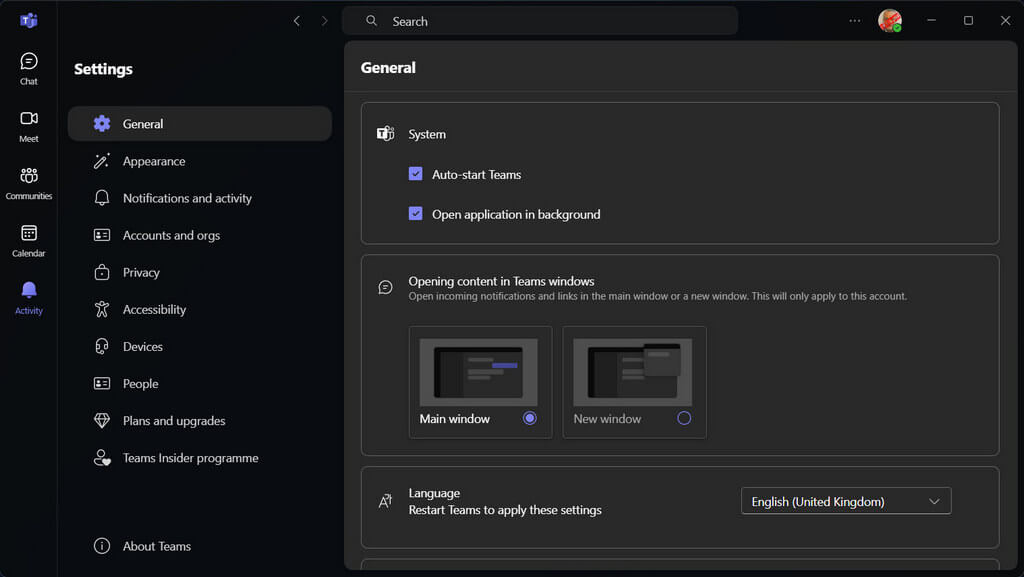The height and width of the screenshot is (577, 1024).
Task: Close the Teams window
Action: [x=1006, y=21]
